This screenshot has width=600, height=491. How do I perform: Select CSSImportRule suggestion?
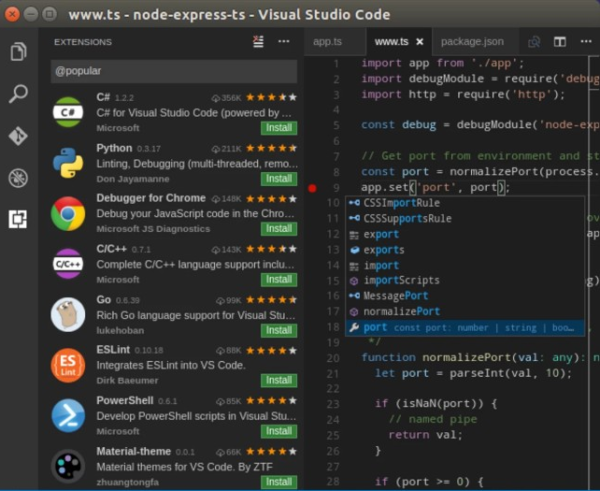[465, 203]
